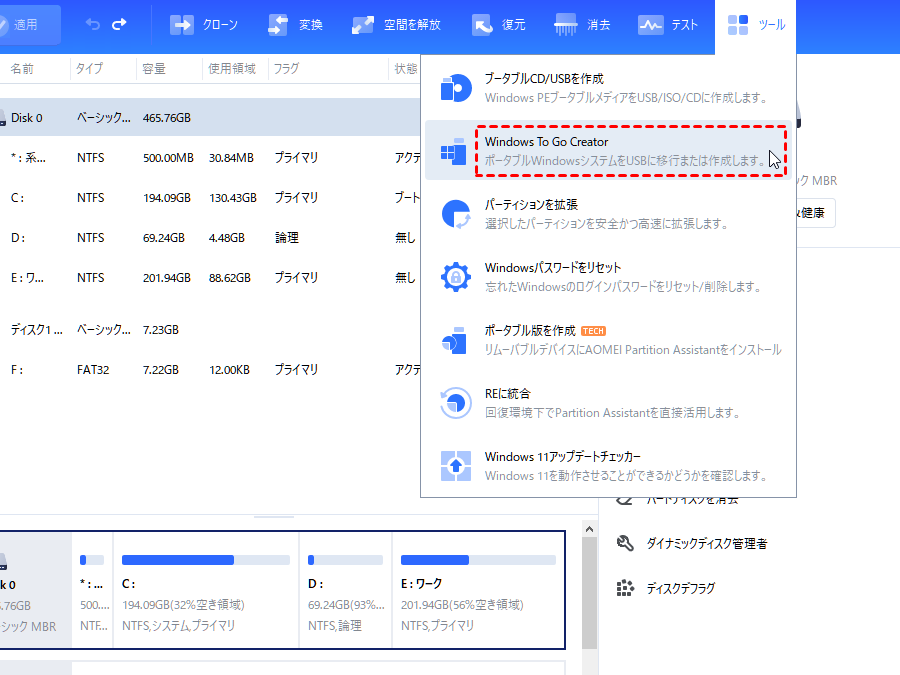Click the ポータブル版を作成 icon
900x675 pixels.
(456, 340)
